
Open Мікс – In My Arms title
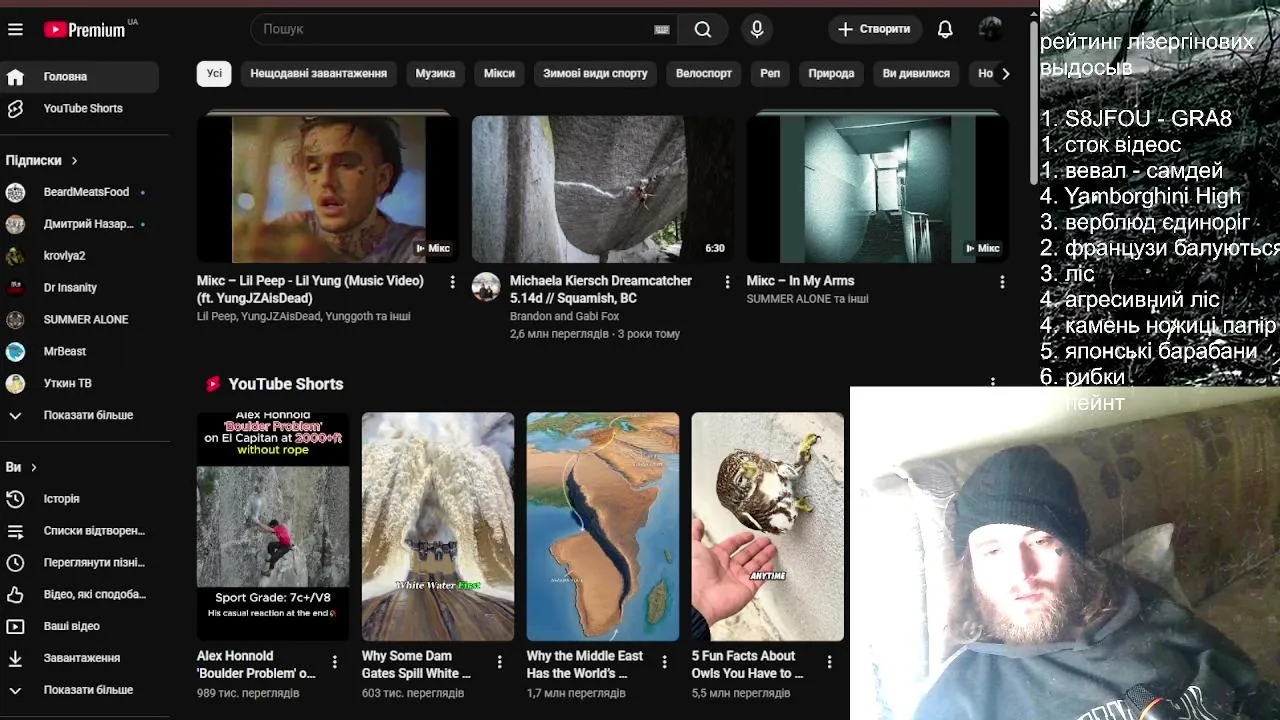coord(800,281)
